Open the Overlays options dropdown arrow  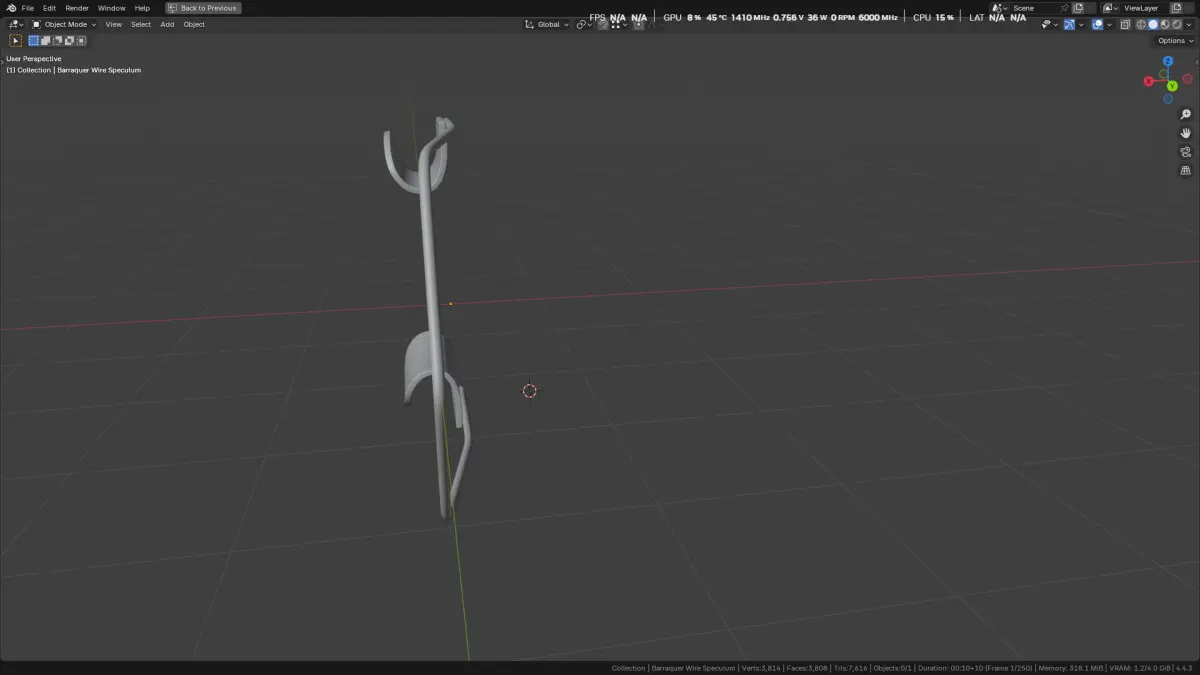(x=1109, y=24)
